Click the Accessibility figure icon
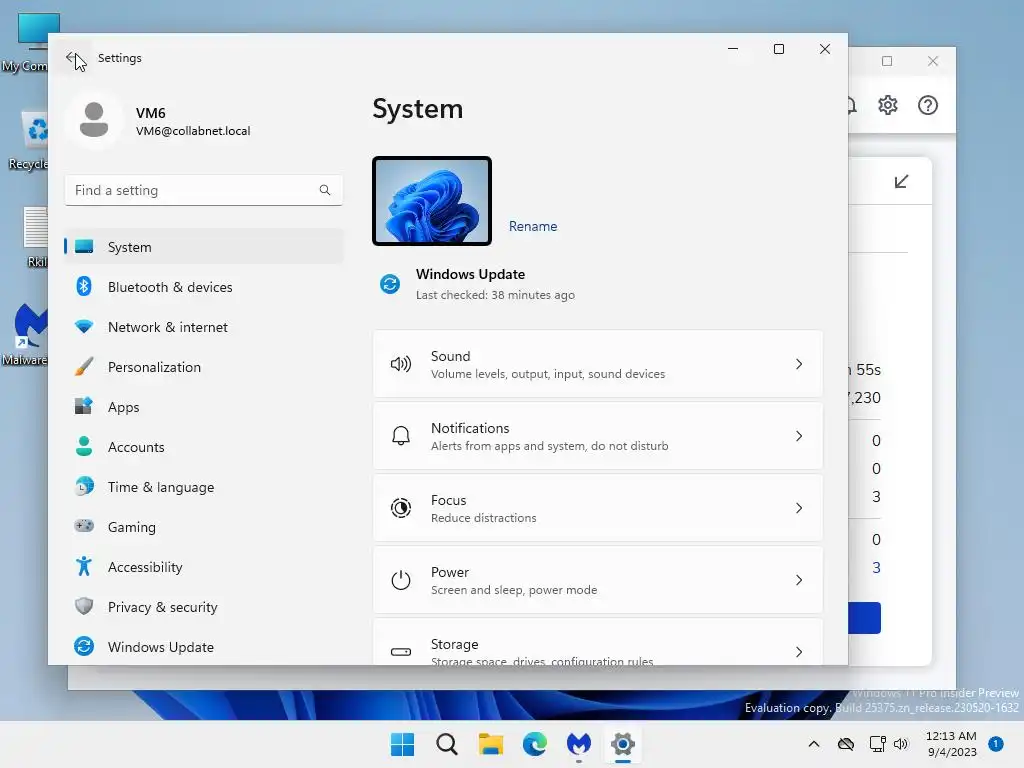This screenshot has width=1024, height=768. pos(84,566)
